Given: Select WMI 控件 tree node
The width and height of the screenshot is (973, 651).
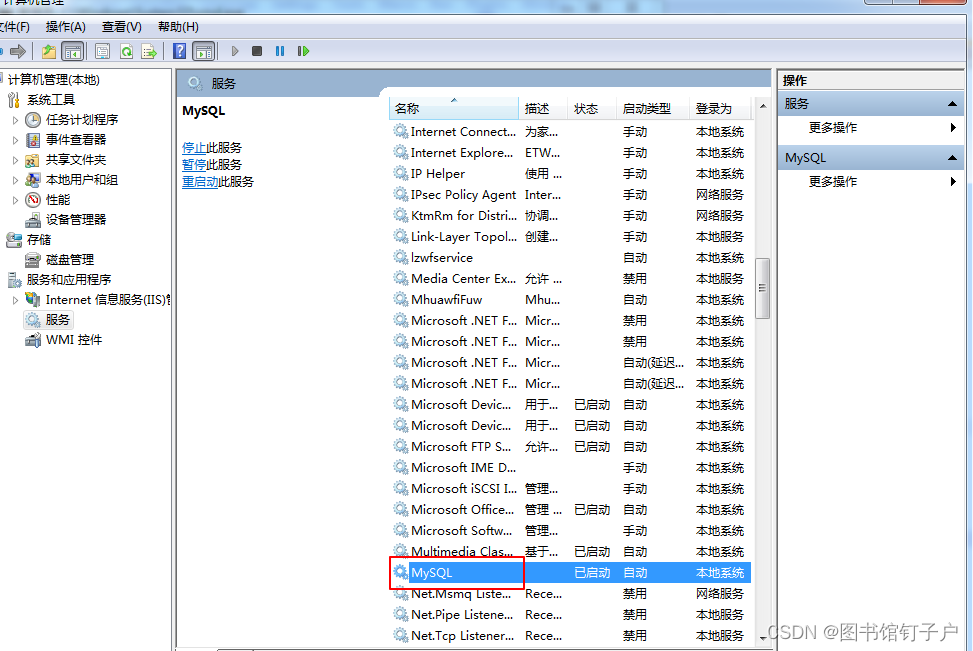Looking at the screenshot, I should 74,339.
